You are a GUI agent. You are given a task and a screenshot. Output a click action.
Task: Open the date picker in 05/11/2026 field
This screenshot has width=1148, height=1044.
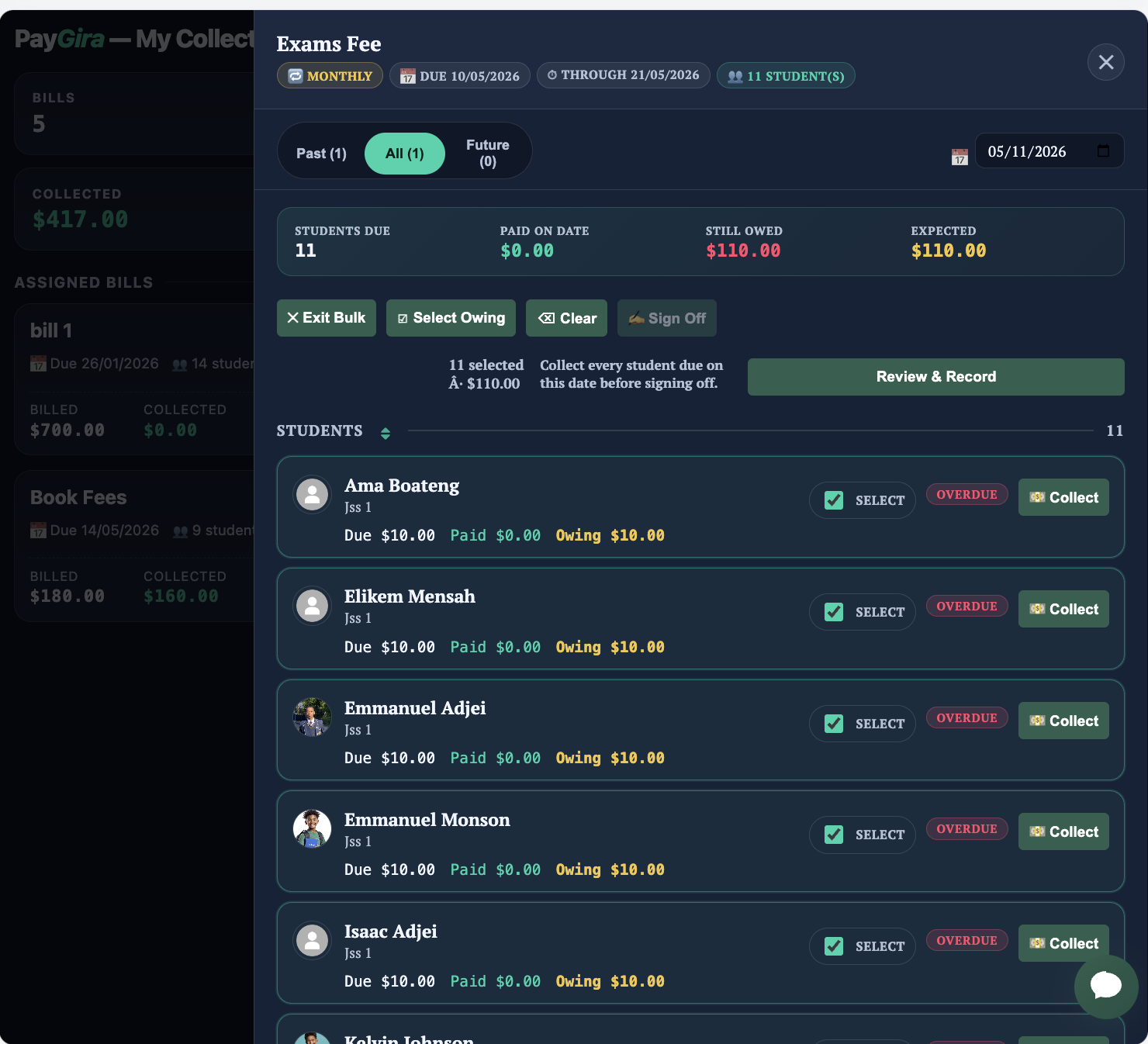[x=1103, y=151]
